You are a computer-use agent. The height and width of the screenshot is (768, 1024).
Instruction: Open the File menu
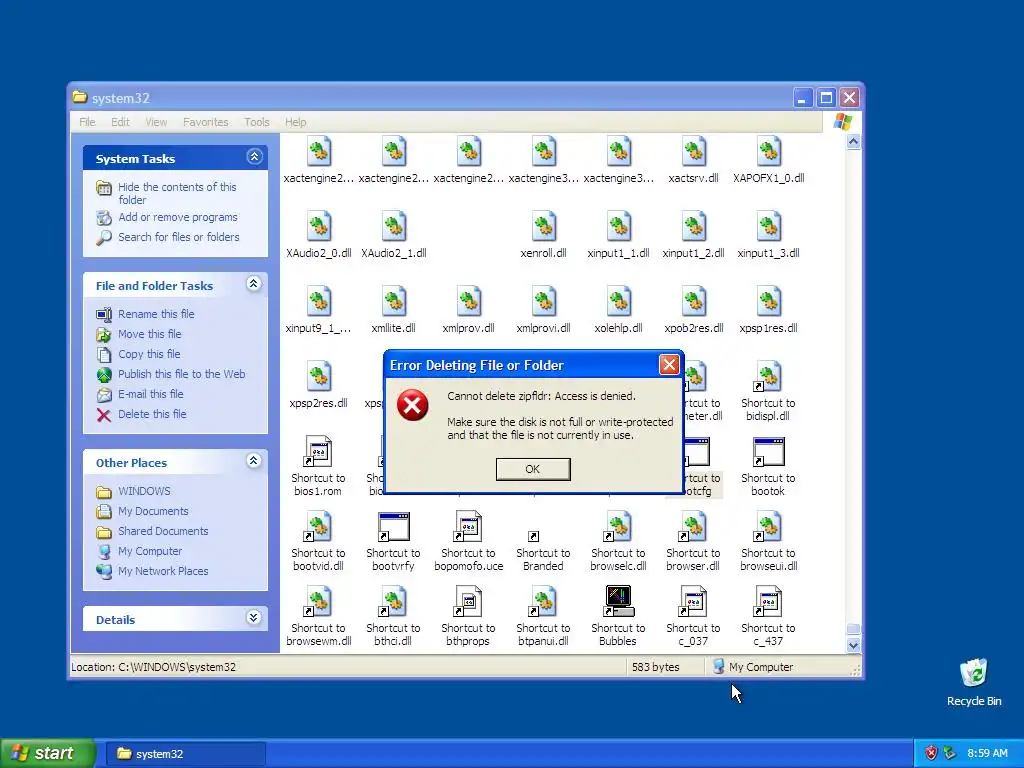point(87,122)
